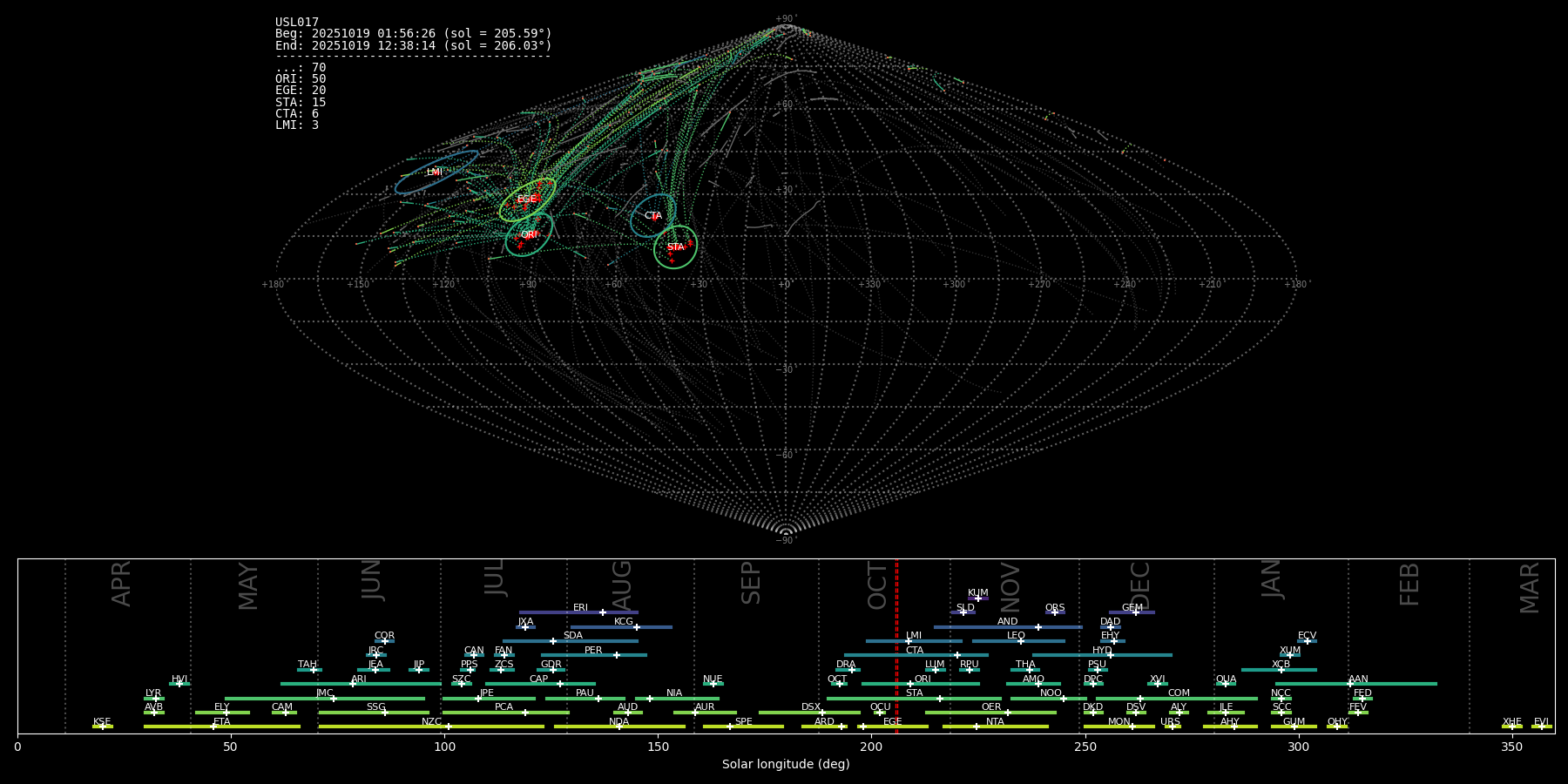The width and height of the screenshot is (1568, 784).
Task: Select the PER shower label in timeline
Action: tap(593, 651)
